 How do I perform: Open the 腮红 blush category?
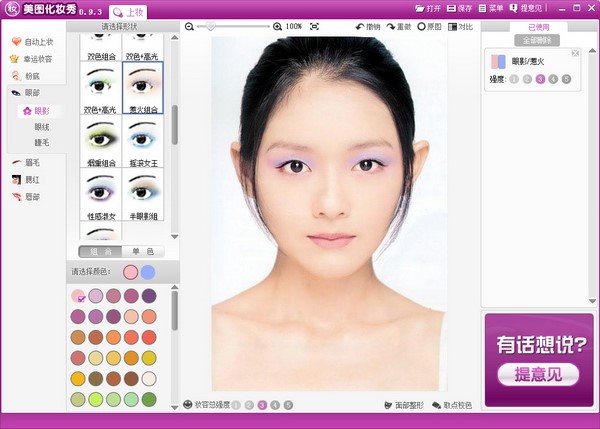coord(26,179)
